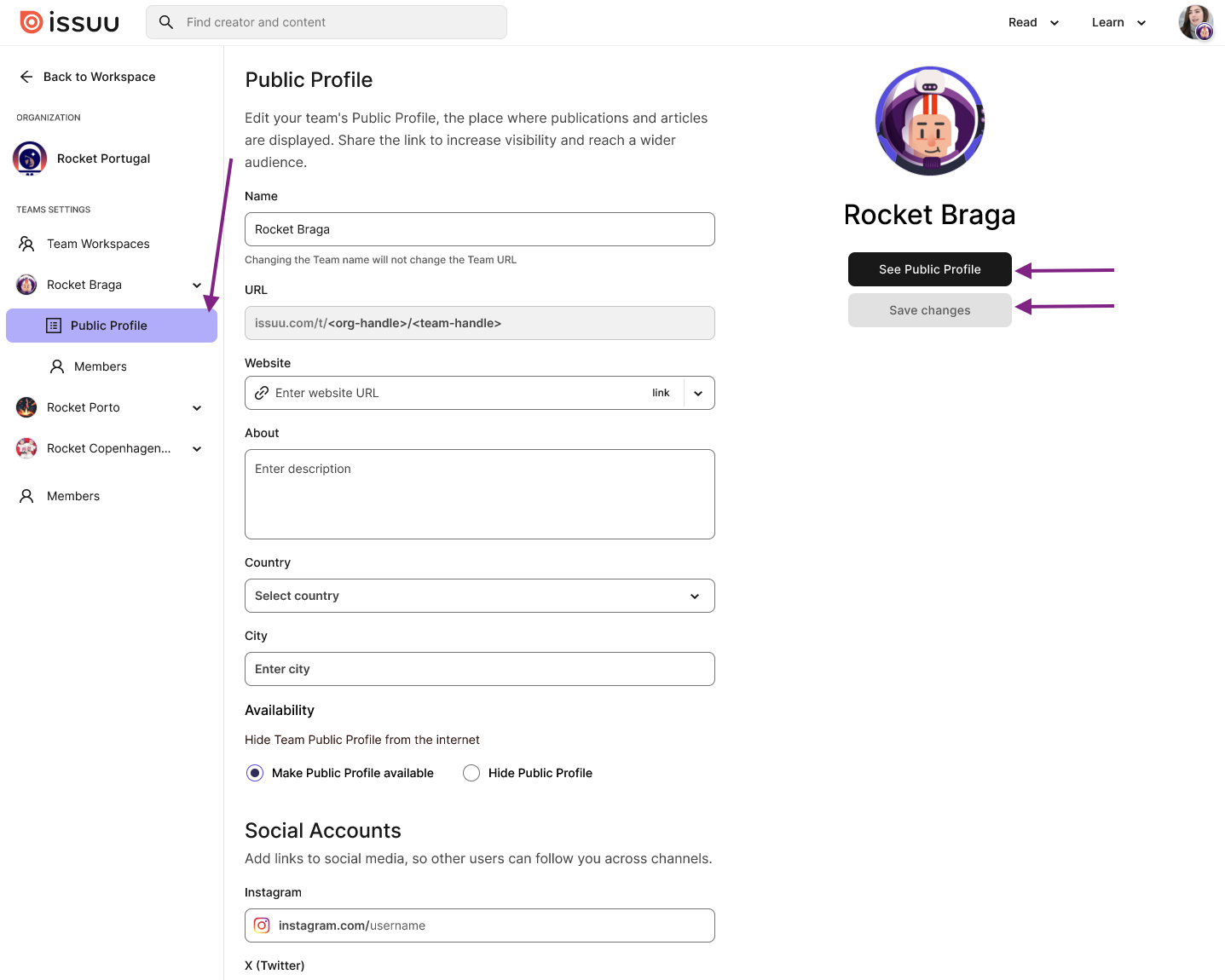
Task: Click Back to Workspace link
Action: (87, 77)
